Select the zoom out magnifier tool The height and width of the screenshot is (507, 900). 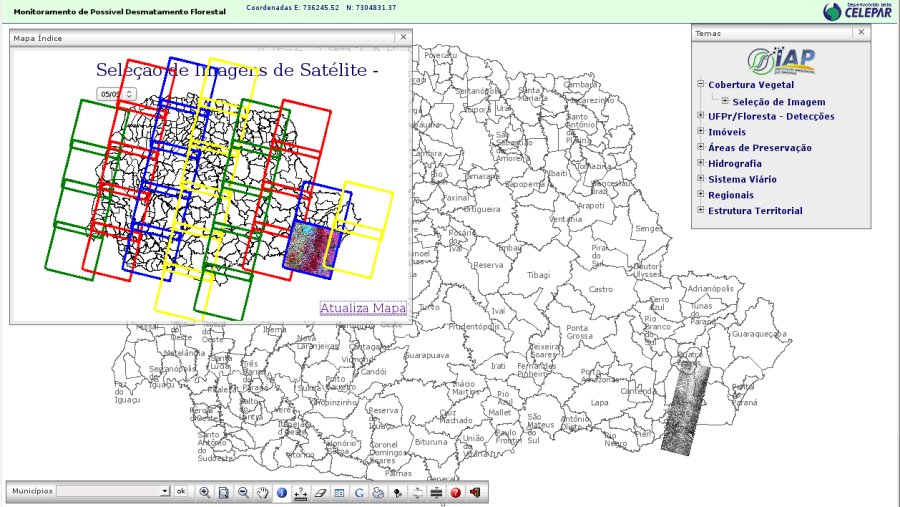pyautogui.click(x=243, y=492)
